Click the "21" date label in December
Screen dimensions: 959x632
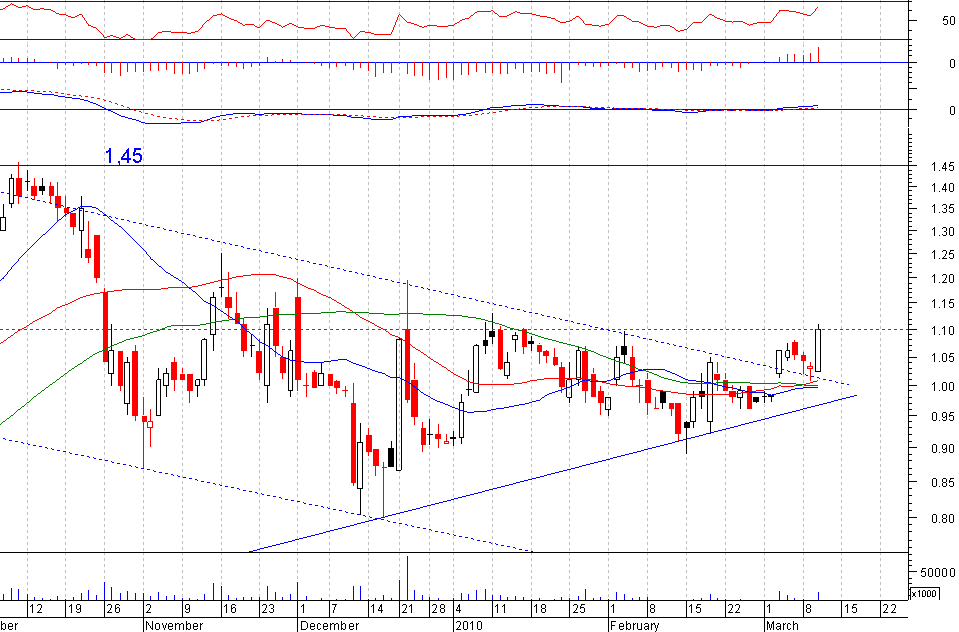click(407, 609)
